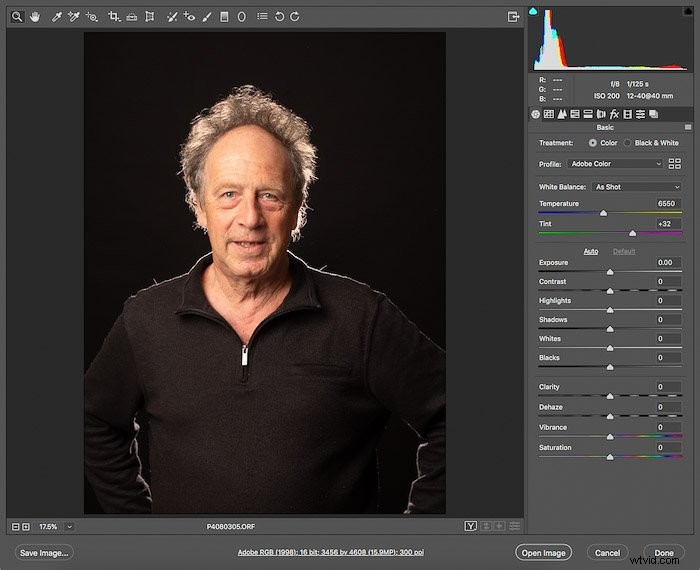Open the Basic panel options menu
Viewport: 700px width, 570px height.
point(688,127)
